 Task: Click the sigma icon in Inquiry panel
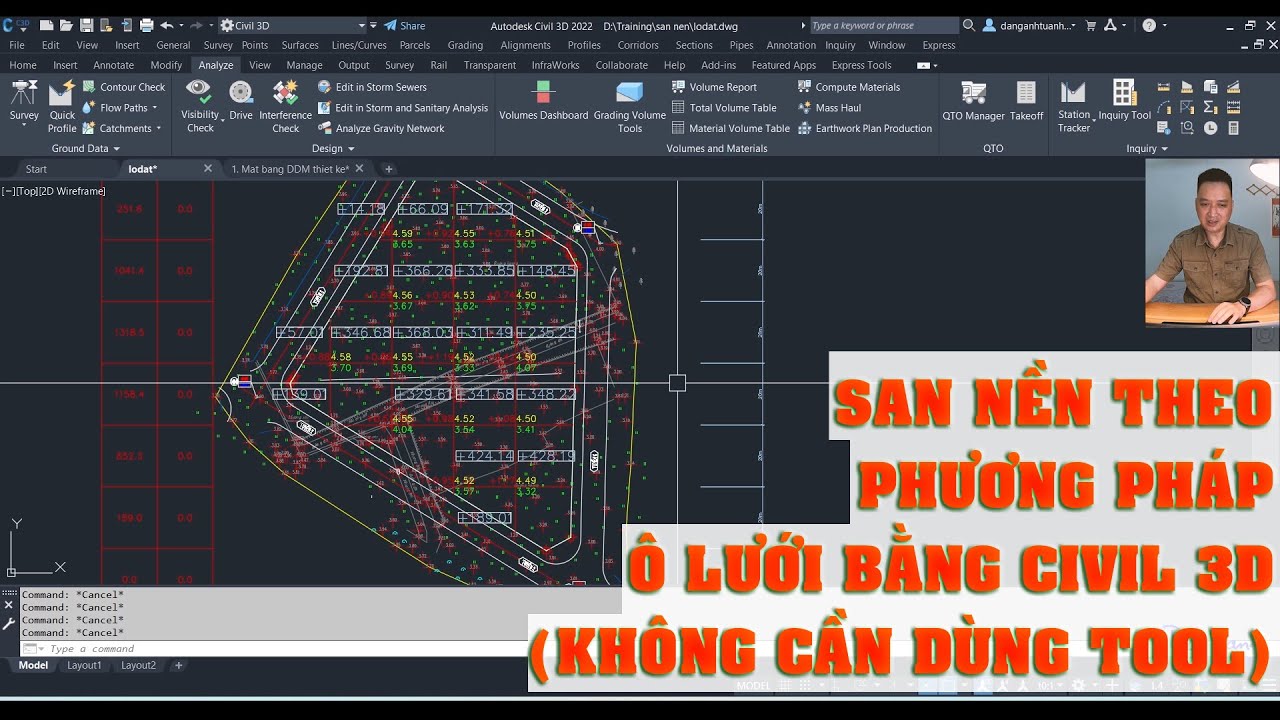pyautogui.click(x=1210, y=107)
